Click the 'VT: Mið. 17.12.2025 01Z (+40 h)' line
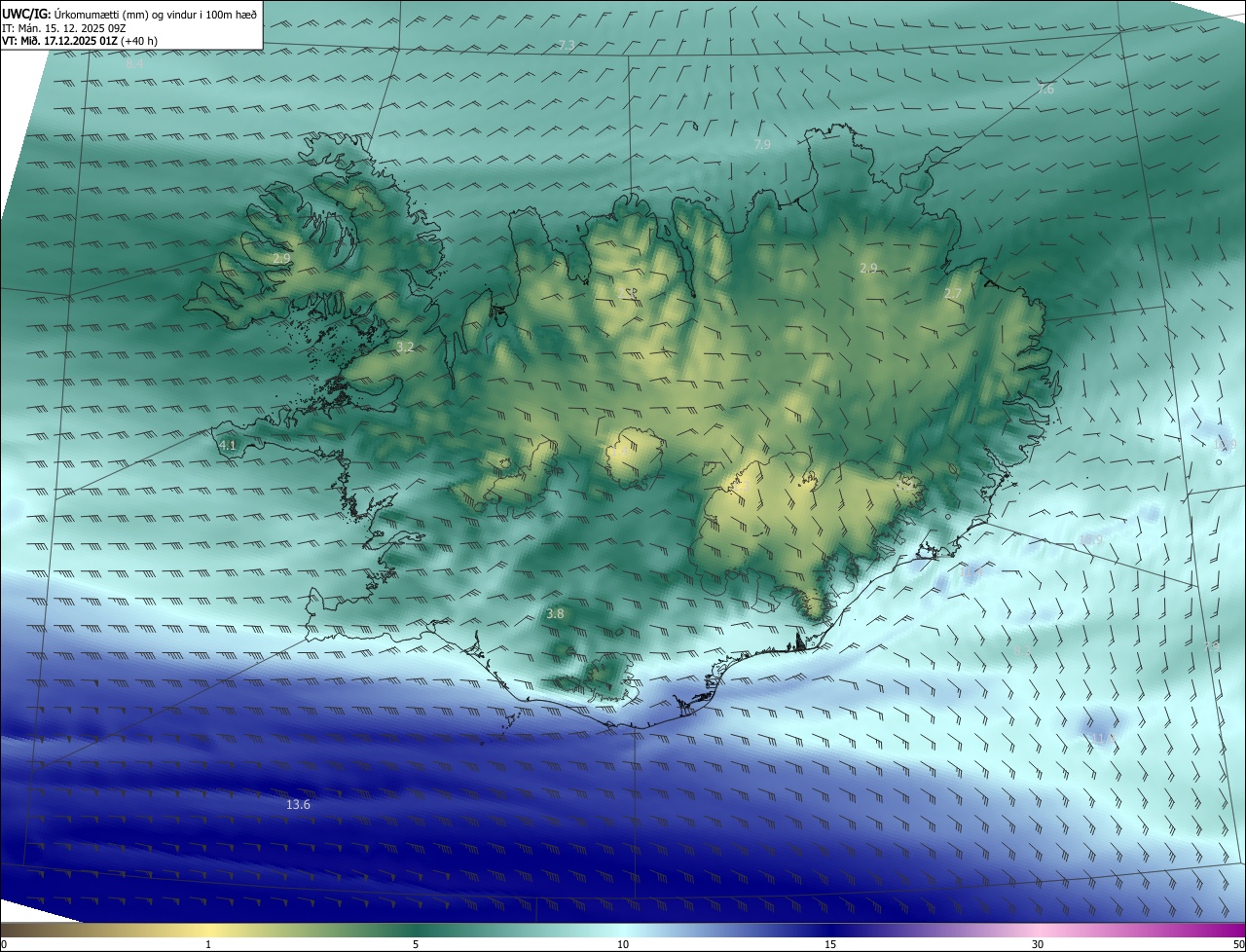This screenshot has height=952, width=1246. point(80,41)
